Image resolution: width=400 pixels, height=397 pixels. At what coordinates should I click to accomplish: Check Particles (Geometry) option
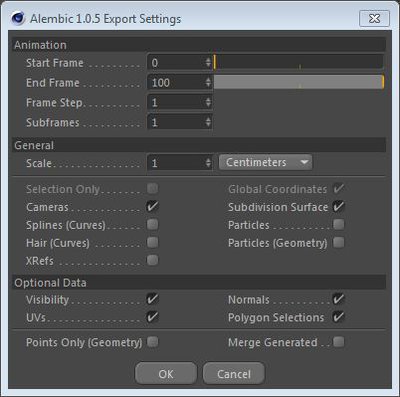[x=339, y=242]
